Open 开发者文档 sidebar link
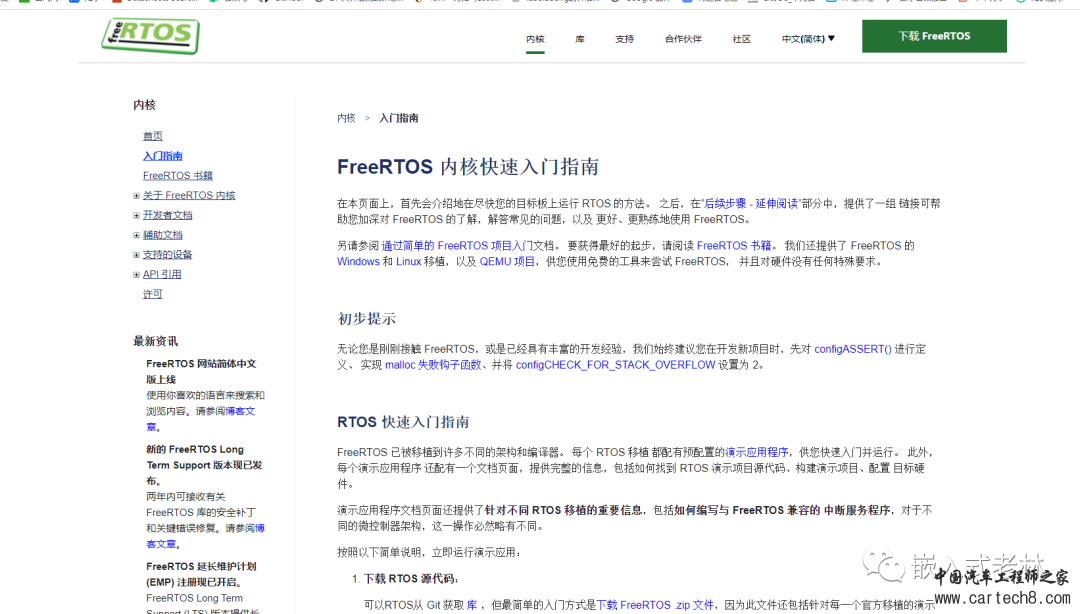Viewport: 1080px width, 614px height. (167, 215)
